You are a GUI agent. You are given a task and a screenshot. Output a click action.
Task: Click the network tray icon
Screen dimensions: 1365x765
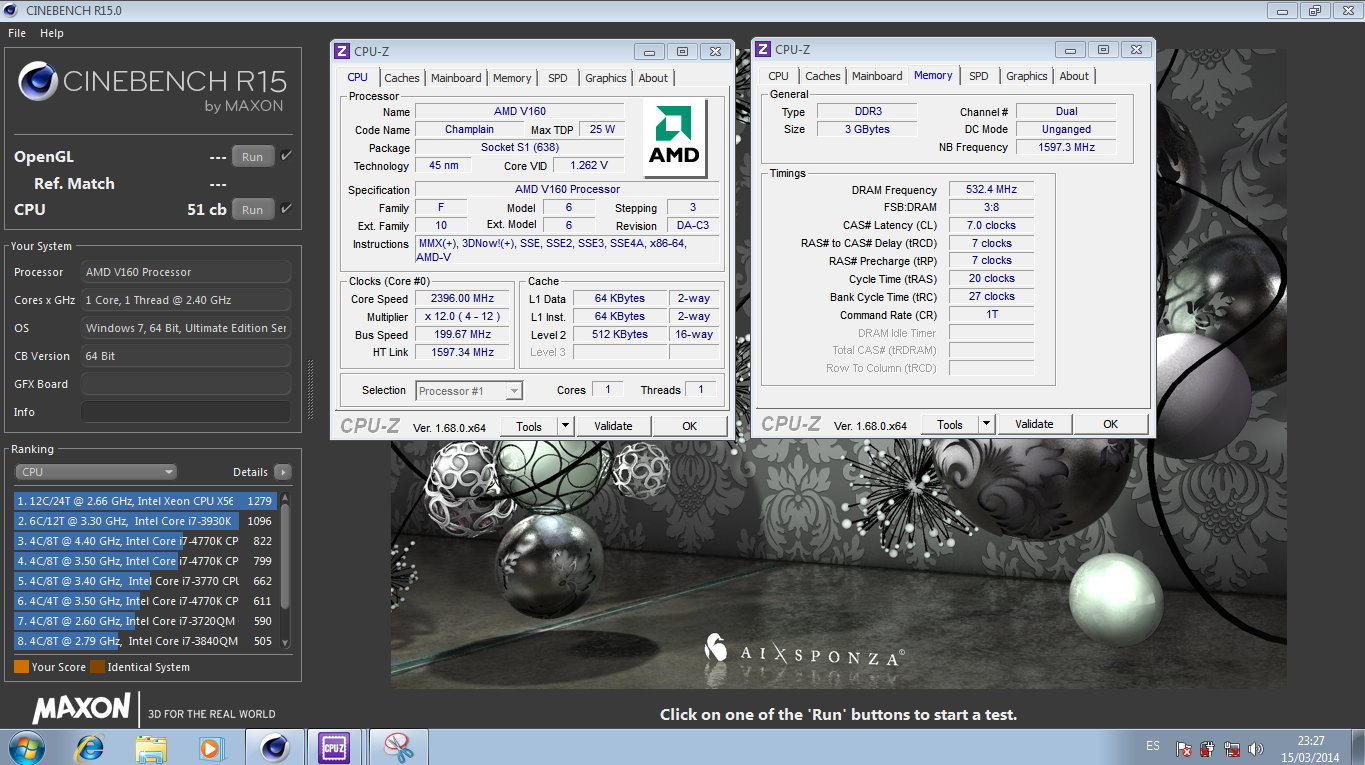pos(1234,748)
